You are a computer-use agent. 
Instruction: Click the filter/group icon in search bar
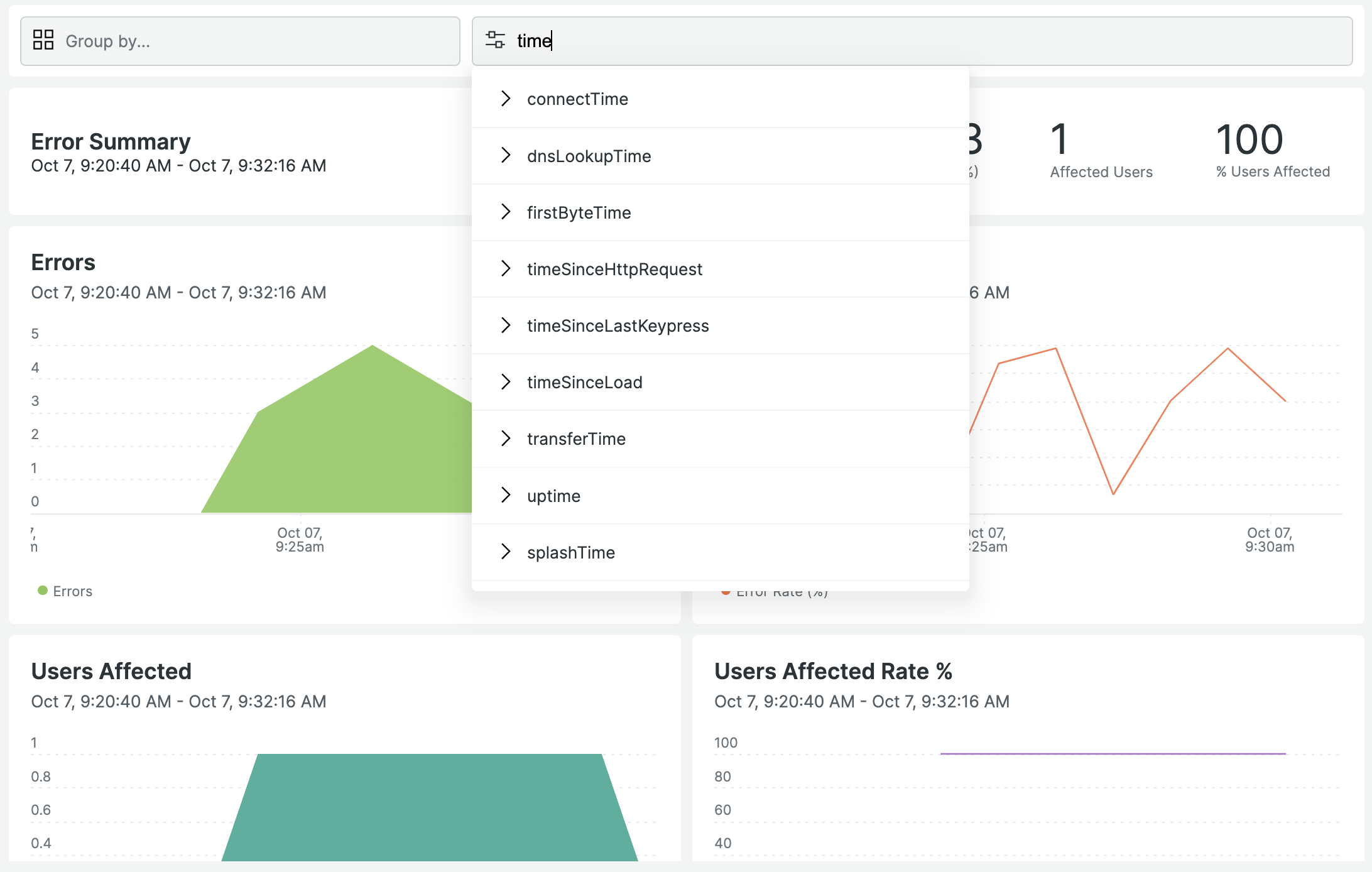pyautogui.click(x=494, y=40)
